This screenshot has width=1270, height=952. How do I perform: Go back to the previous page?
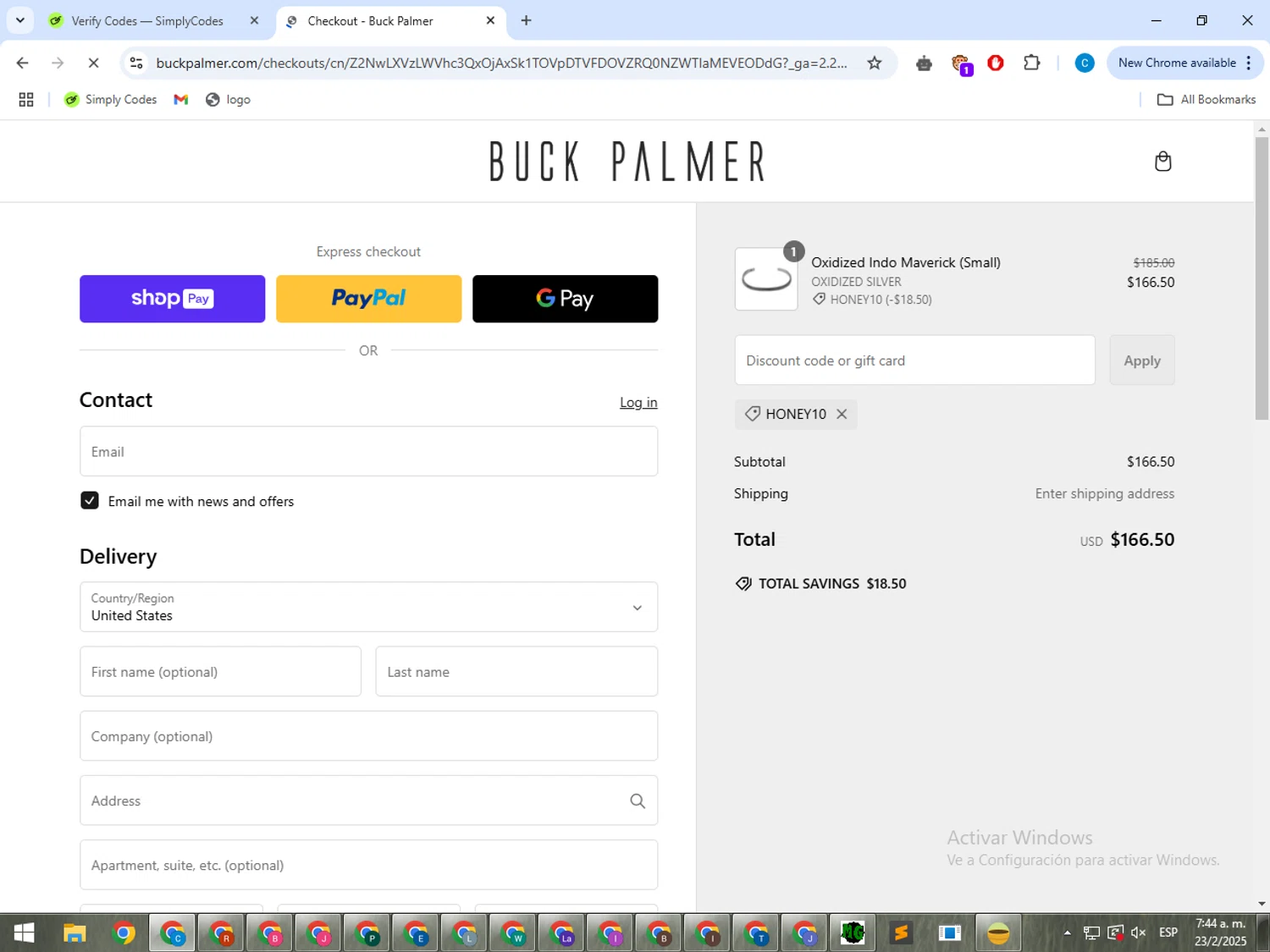point(23,63)
